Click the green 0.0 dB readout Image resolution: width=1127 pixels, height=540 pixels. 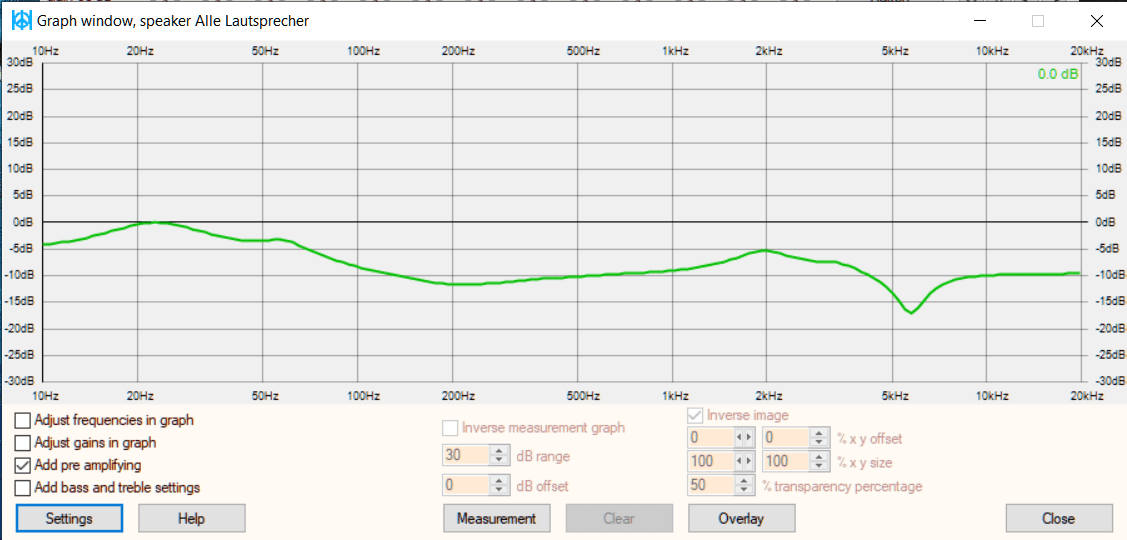coord(1057,74)
